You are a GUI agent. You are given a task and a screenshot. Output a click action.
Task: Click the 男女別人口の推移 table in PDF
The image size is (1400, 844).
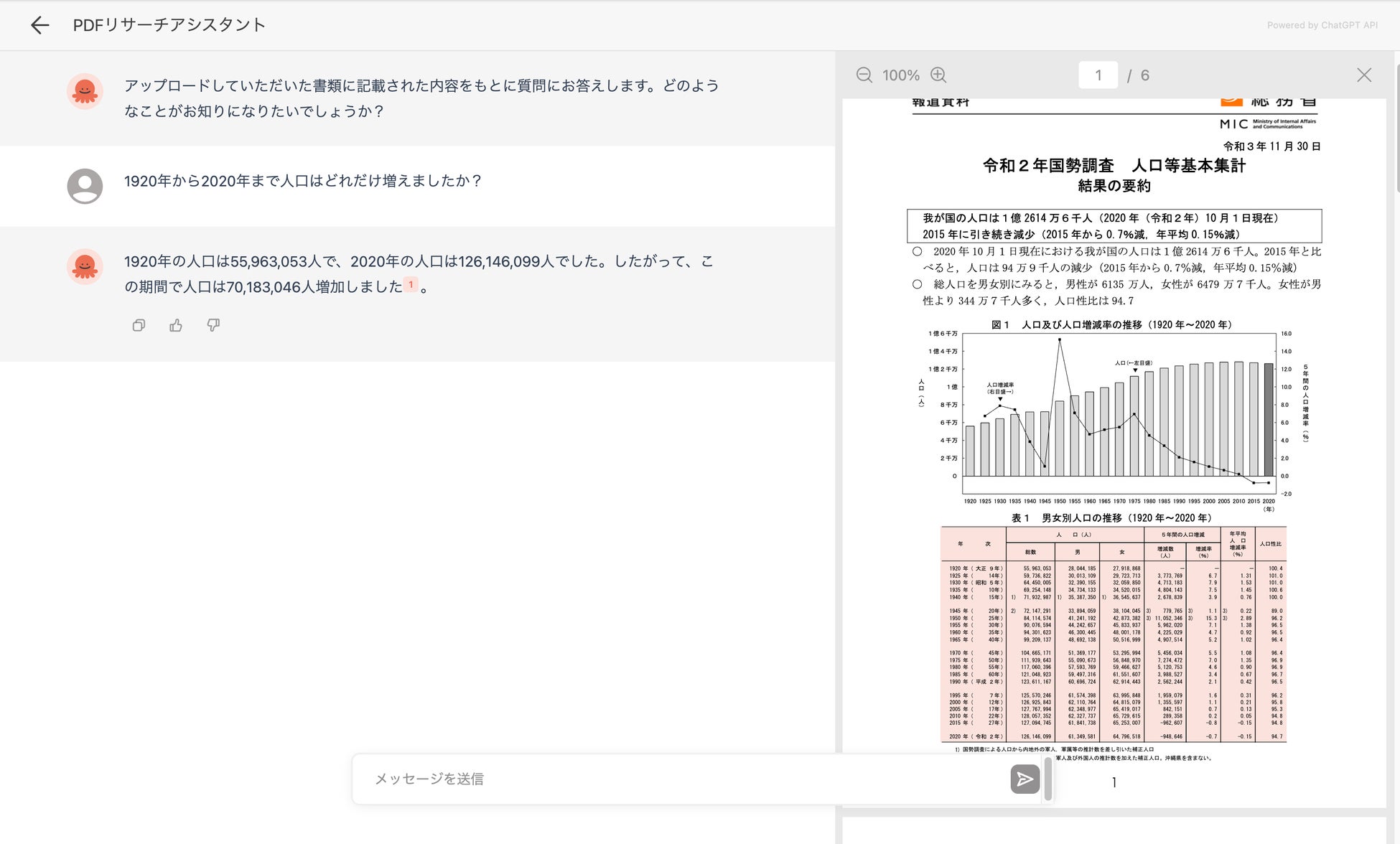click(1113, 634)
